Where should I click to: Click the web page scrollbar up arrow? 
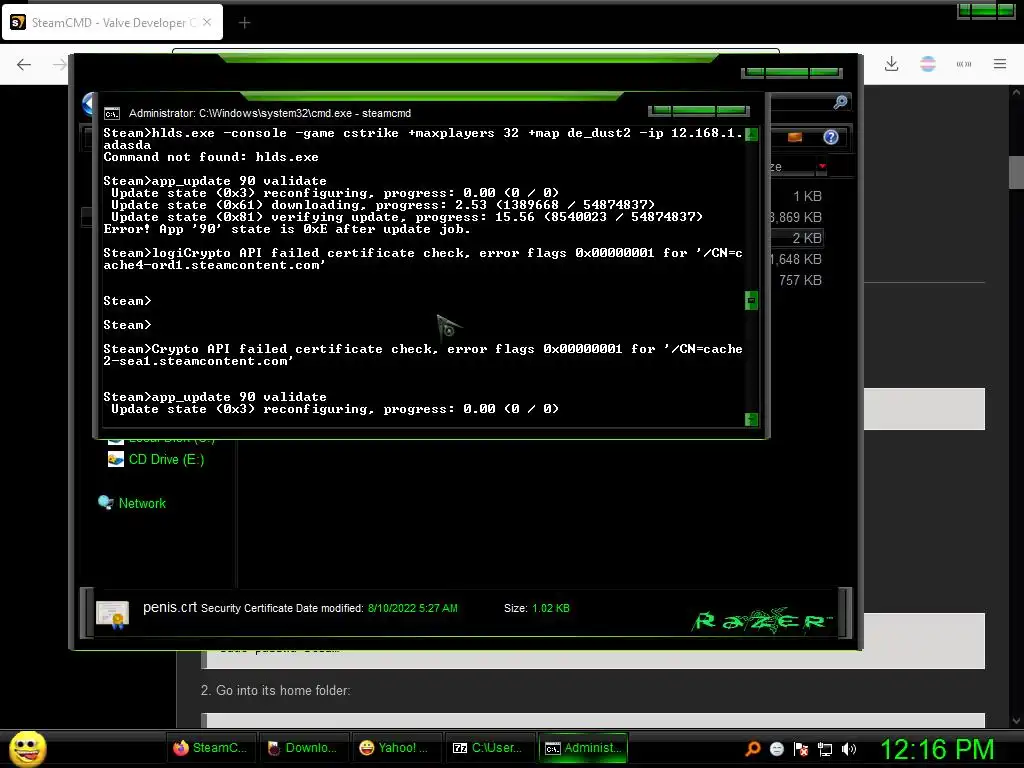coord(1016,93)
